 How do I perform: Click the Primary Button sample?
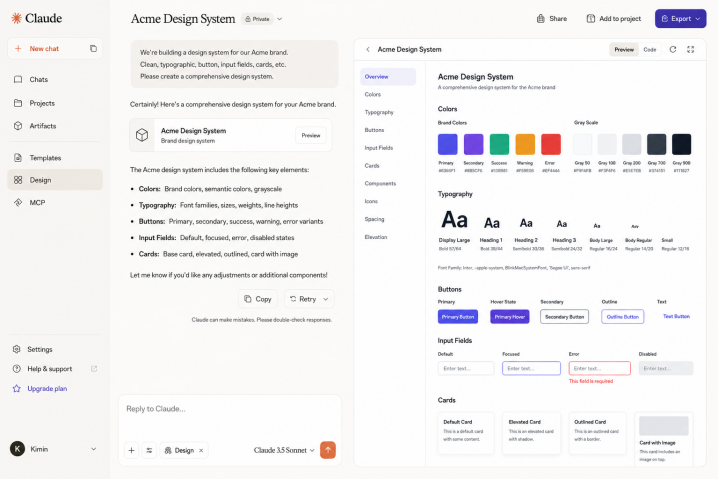[x=458, y=317]
